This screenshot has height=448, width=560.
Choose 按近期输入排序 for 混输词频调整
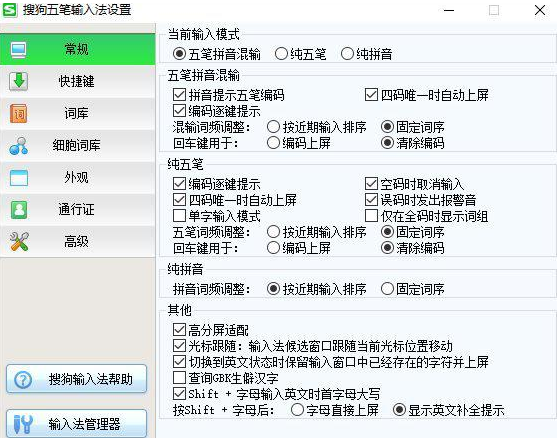(273, 127)
